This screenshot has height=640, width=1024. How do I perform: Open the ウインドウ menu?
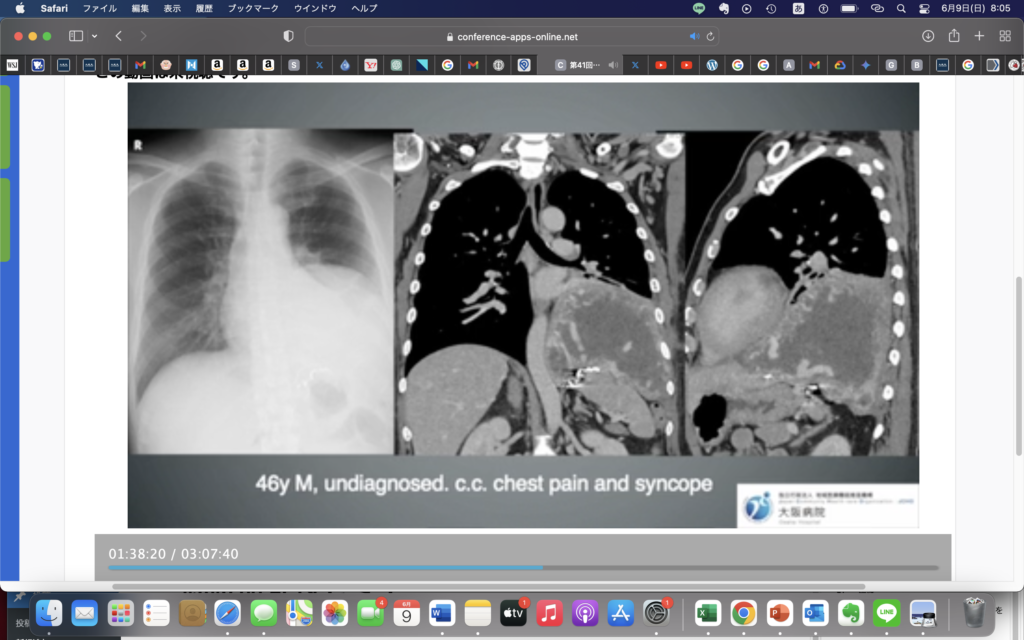[315, 8]
